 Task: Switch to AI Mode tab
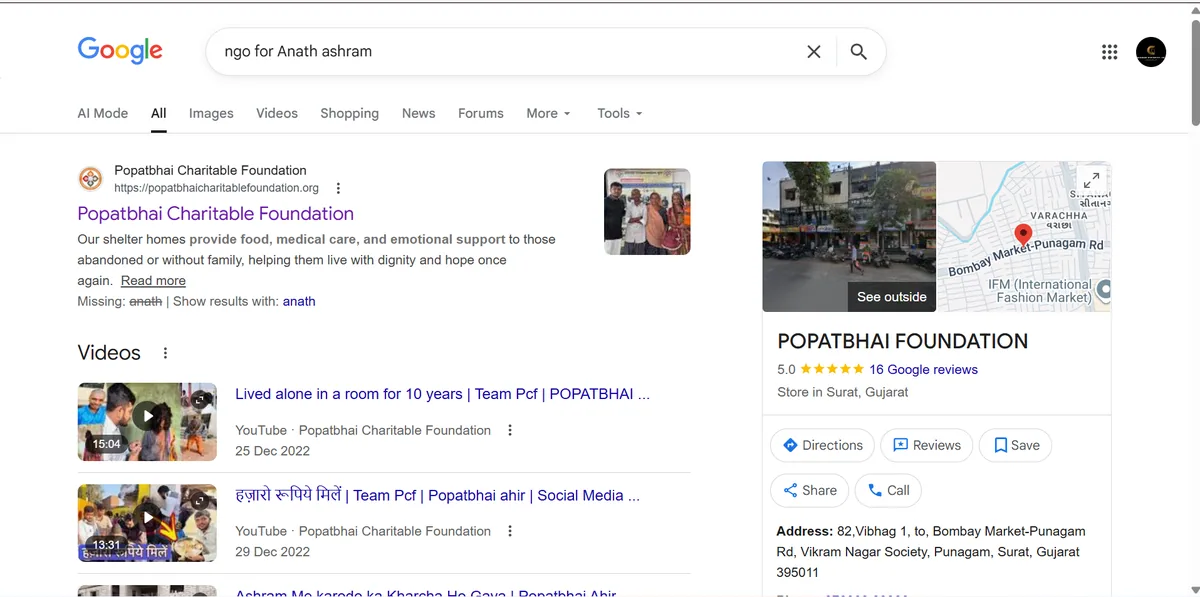(103, 113)
